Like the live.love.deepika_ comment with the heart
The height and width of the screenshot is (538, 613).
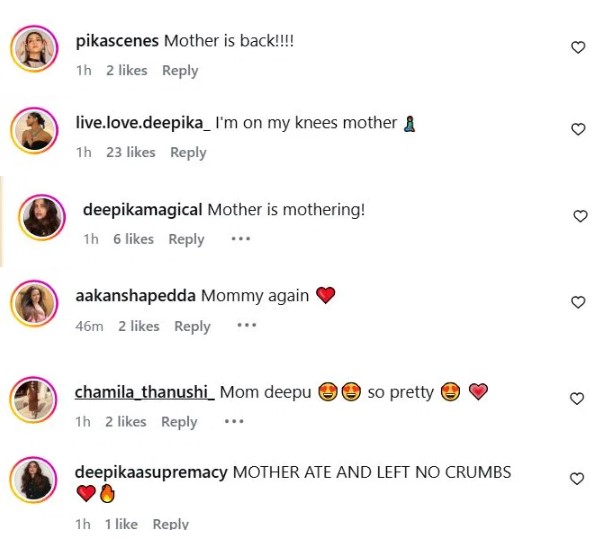tap(577, 129)
